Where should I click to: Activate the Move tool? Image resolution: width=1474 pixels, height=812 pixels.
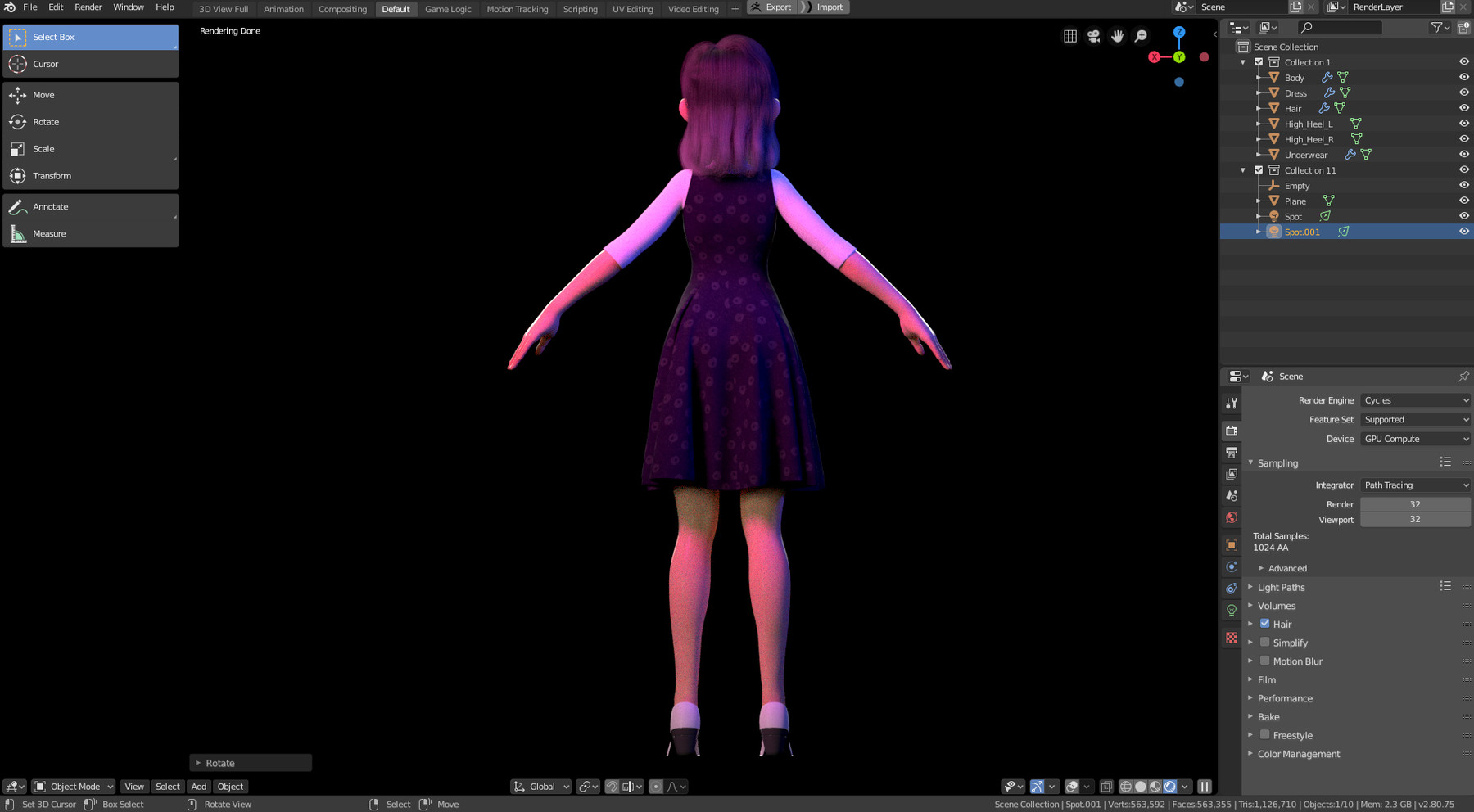(x=90, y=95)
